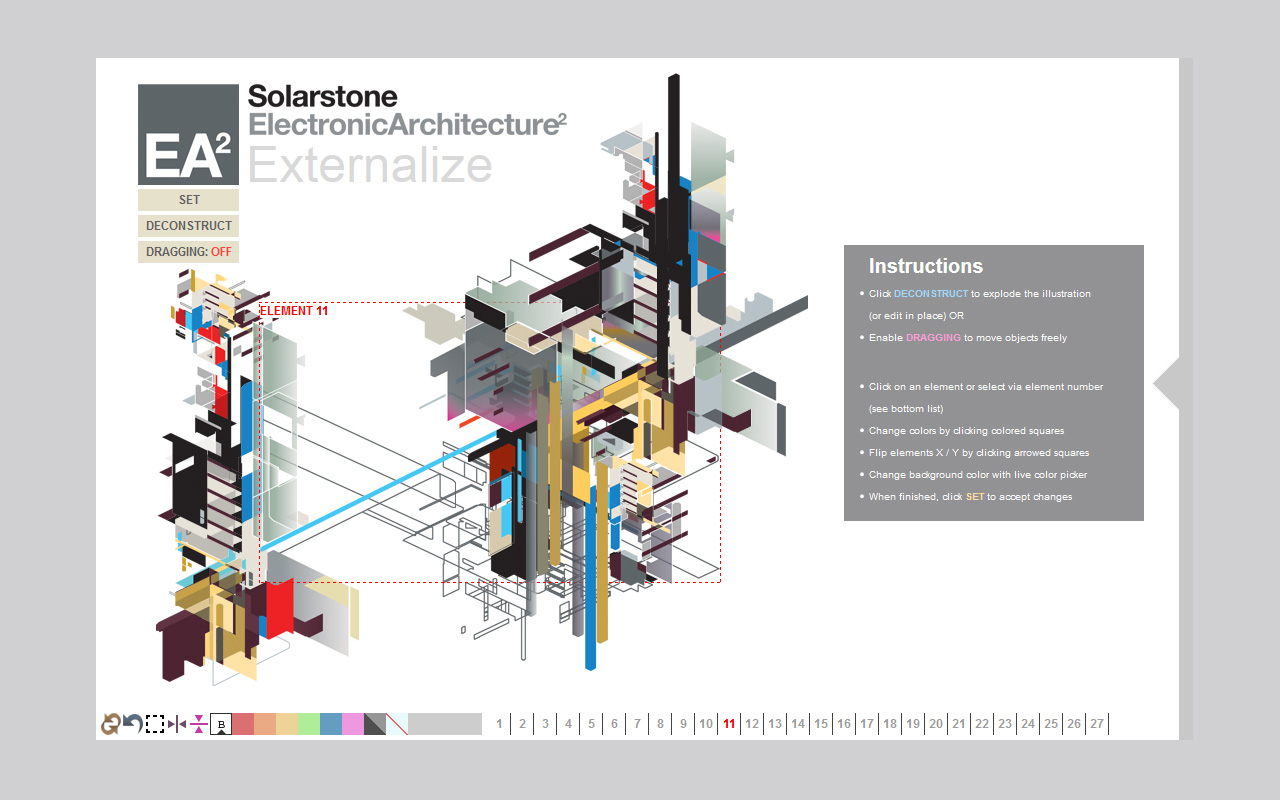Viewport: 1280px width, 800px height.
Task: Toggle DRAGGING on or off
Action: (188, 252)
